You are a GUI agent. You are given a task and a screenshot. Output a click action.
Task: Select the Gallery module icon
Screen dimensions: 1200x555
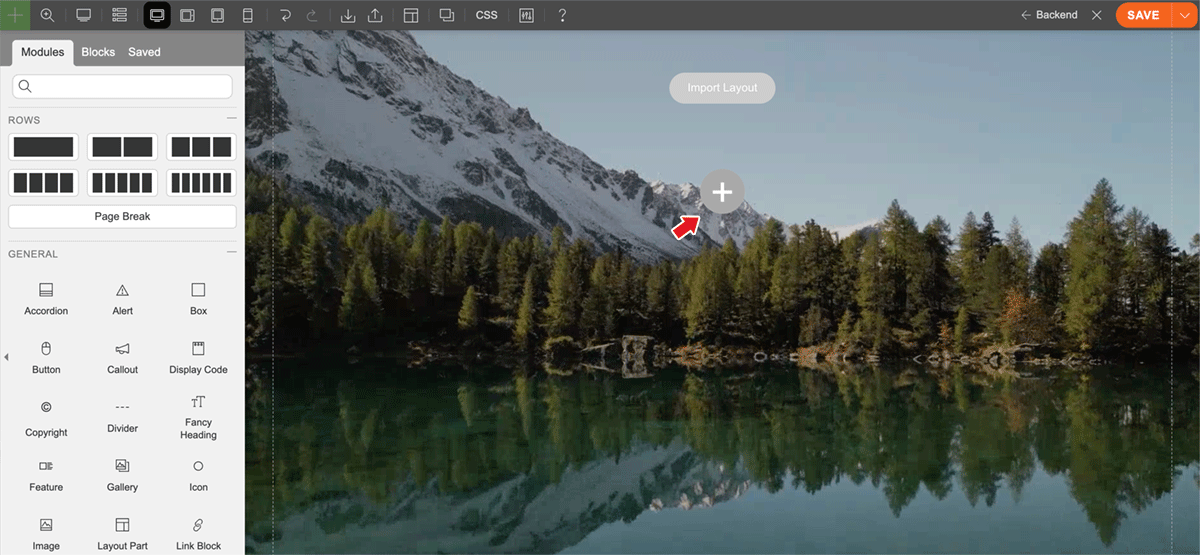pyautogui.click(x=122, y=474)
